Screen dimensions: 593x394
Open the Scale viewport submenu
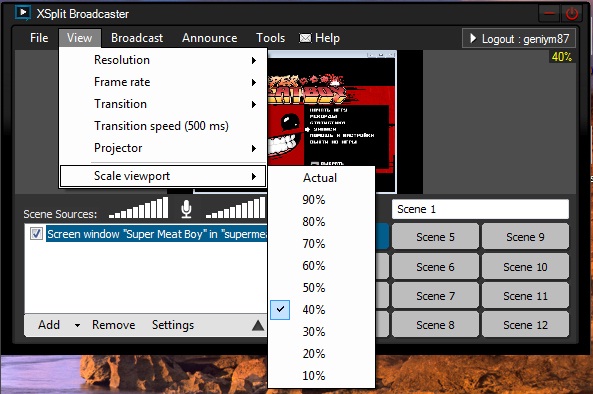(163, 176)
